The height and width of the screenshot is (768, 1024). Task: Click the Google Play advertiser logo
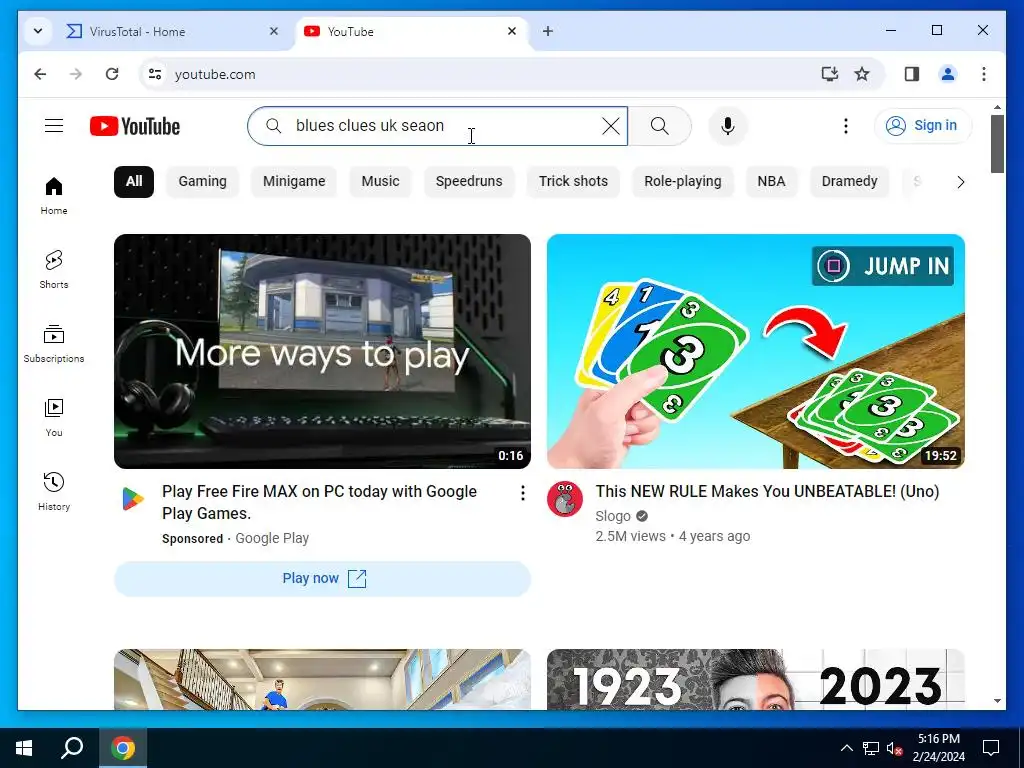pos(133,499)
